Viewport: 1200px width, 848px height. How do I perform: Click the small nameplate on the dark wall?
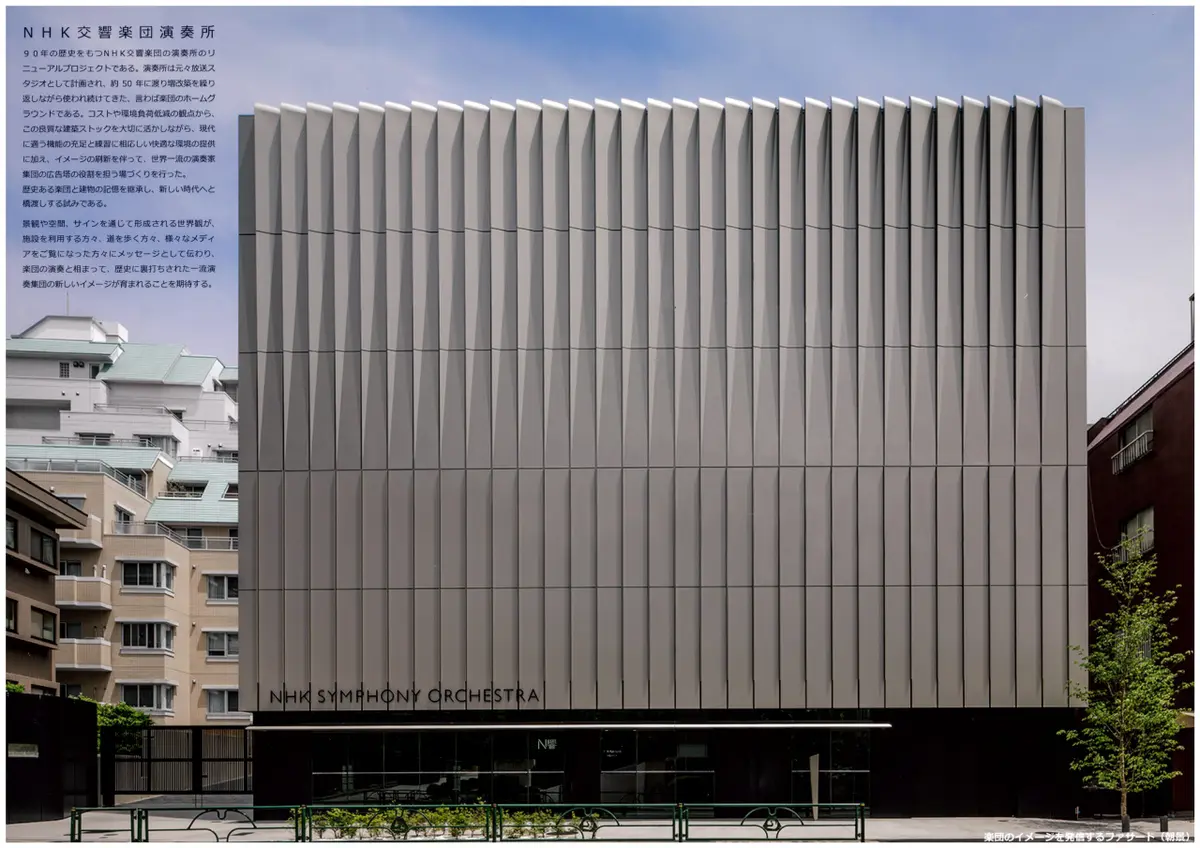(23, 750)
